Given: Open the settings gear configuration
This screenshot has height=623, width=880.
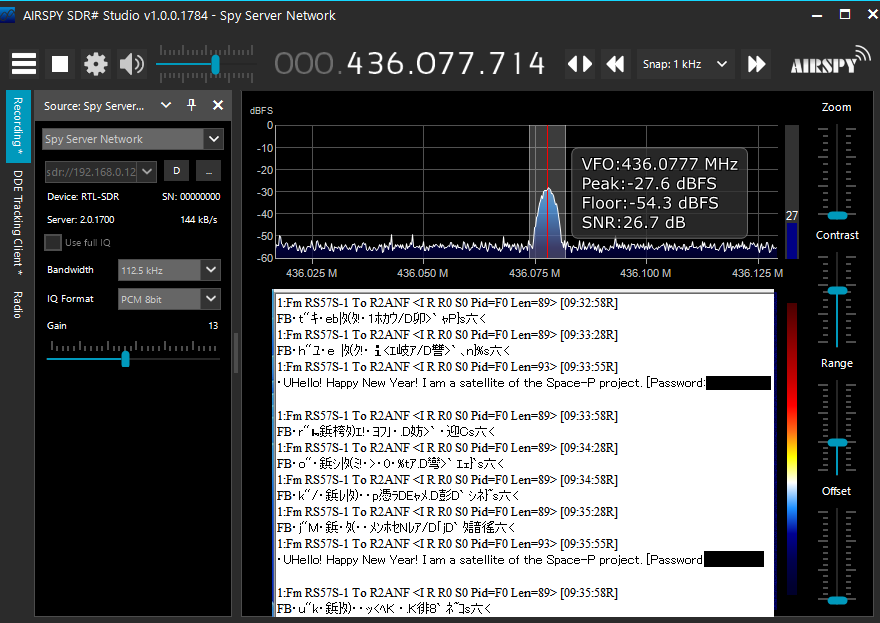Looking at the screenshot, I should pyautogui.click(x=95, y=64).
